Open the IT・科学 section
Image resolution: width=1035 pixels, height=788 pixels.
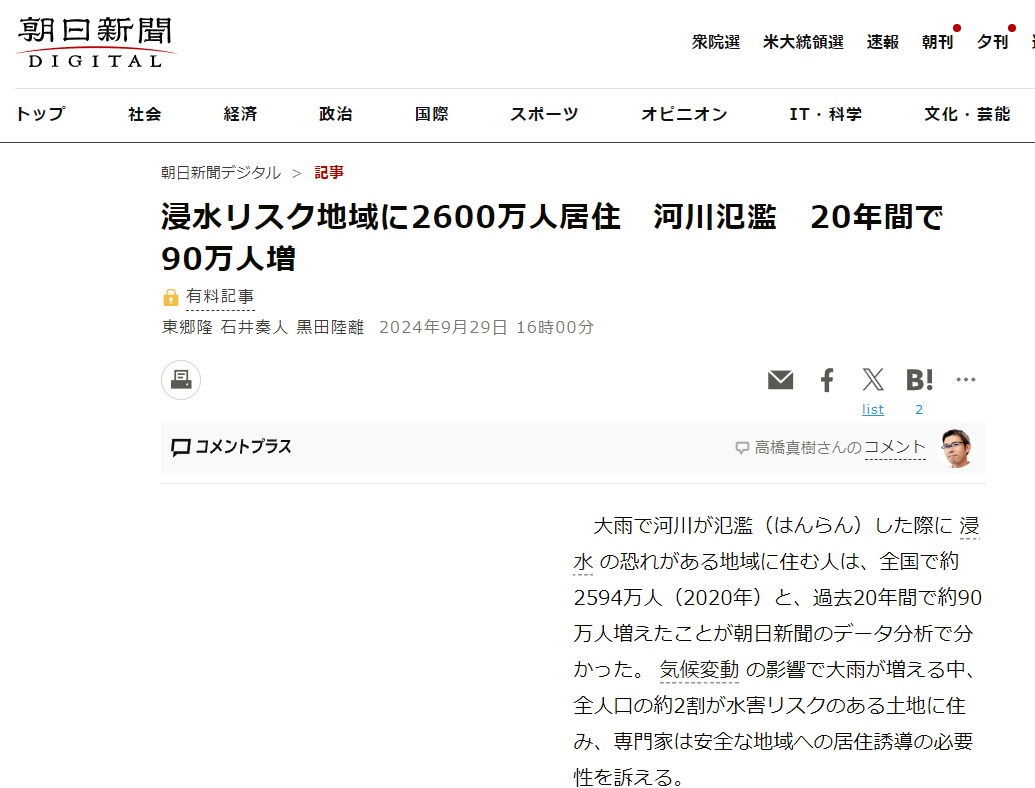[825, 114]
